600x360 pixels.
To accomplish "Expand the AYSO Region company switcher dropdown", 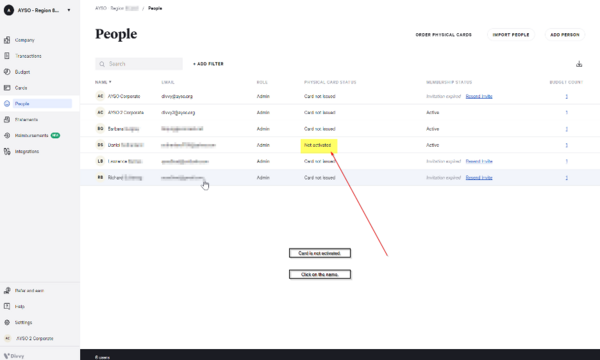I will 69,10.
